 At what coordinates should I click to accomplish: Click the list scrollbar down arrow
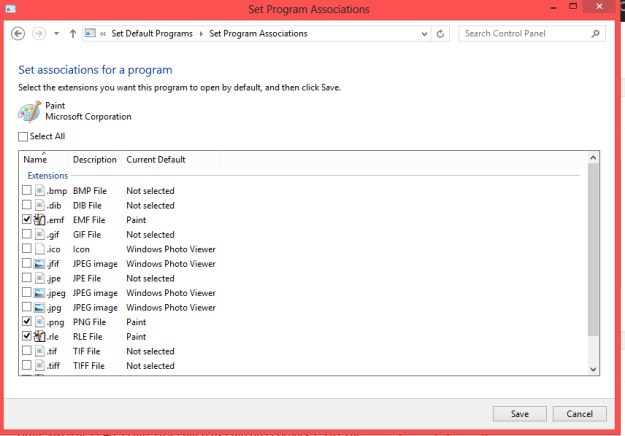pos(593,369)
